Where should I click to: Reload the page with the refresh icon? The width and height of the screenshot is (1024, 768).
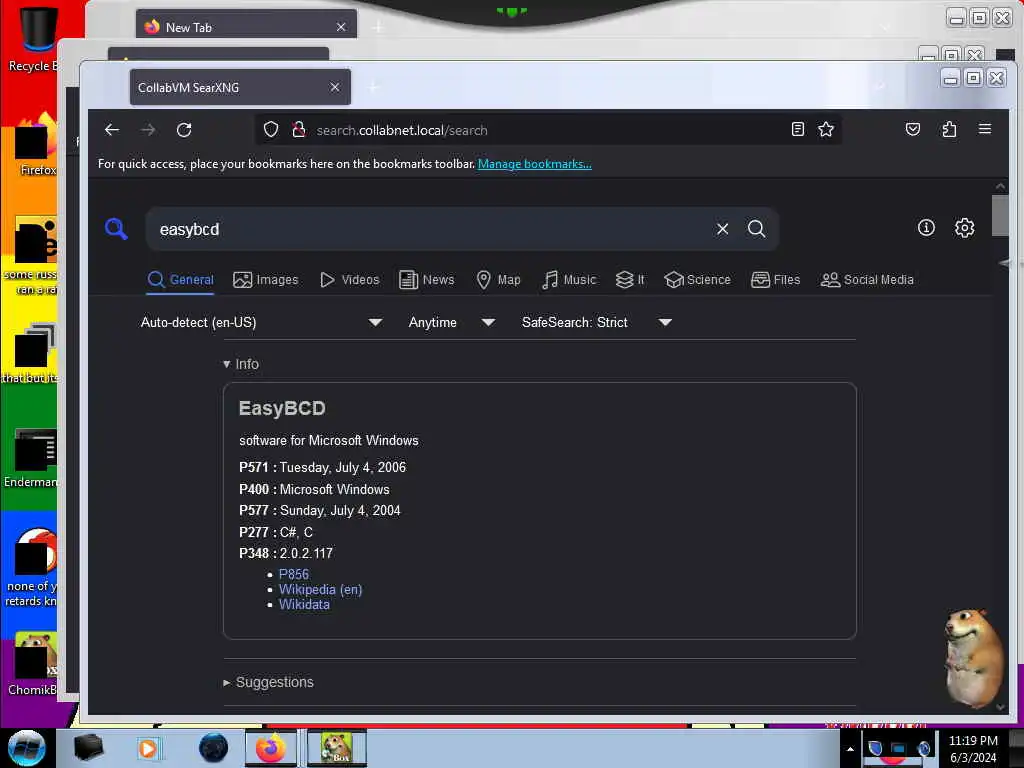184,130
